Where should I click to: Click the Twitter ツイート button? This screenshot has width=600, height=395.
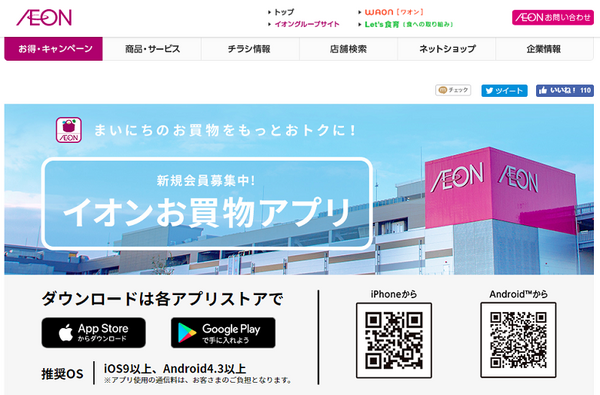pyautogui.click(x=504, y=91)
